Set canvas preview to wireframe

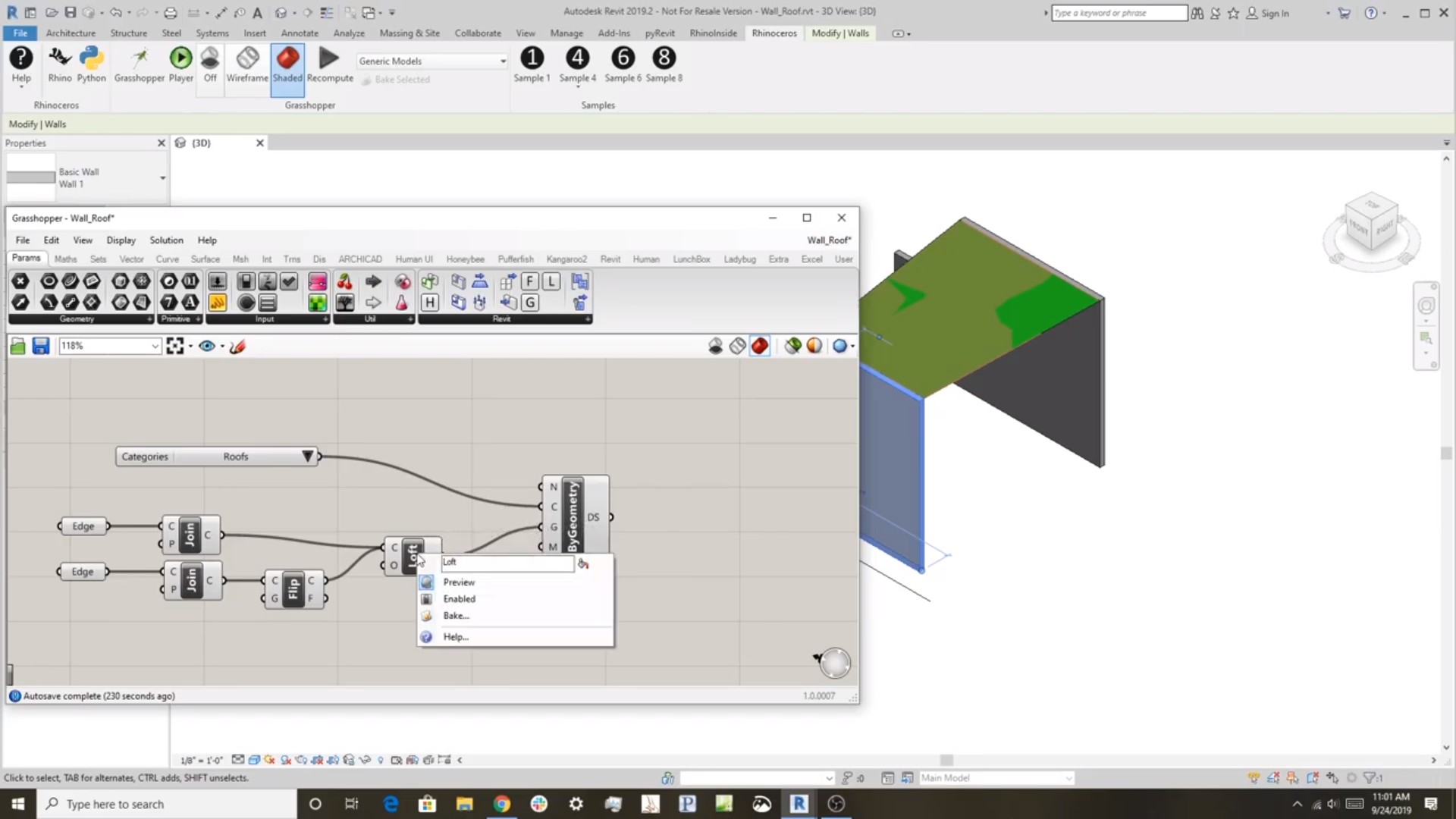click(737, 346)
